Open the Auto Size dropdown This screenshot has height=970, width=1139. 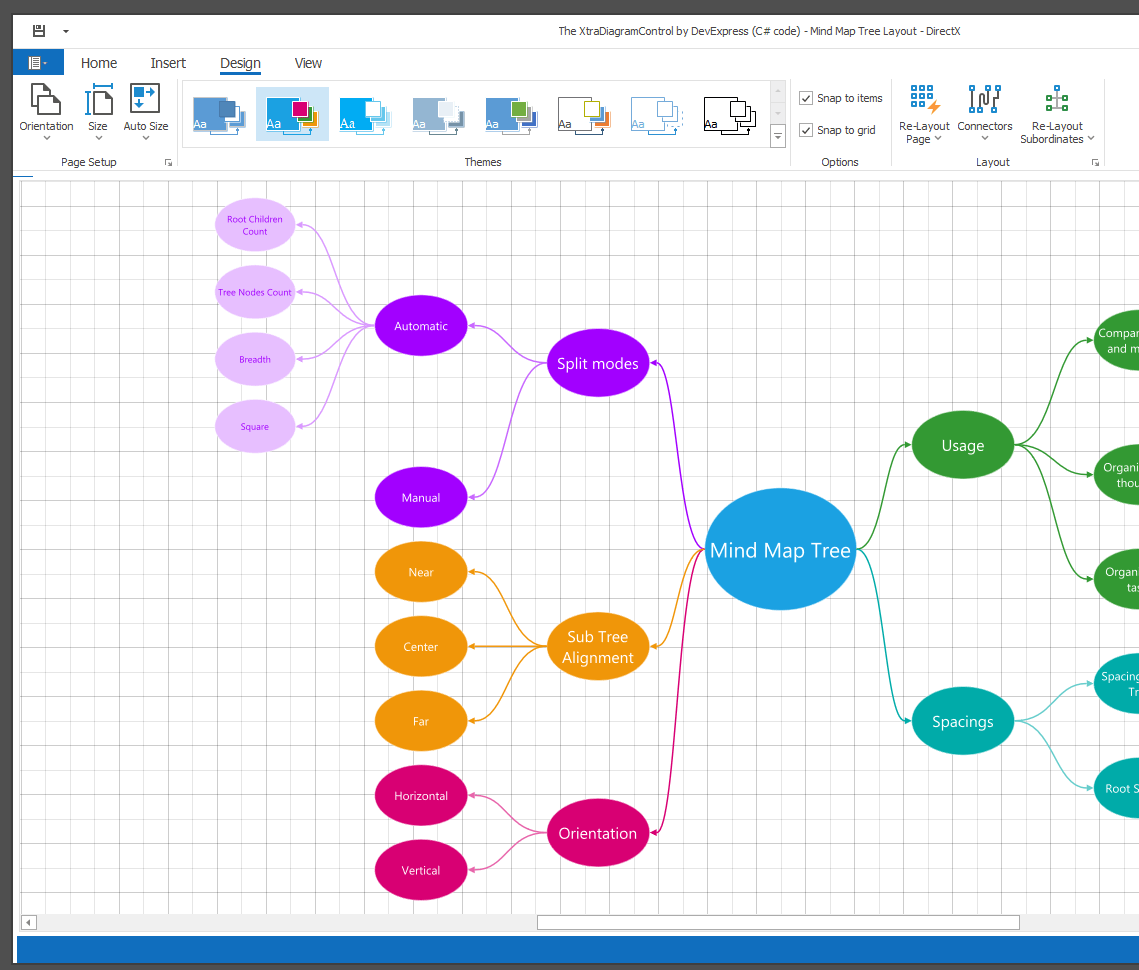(145, 111)
